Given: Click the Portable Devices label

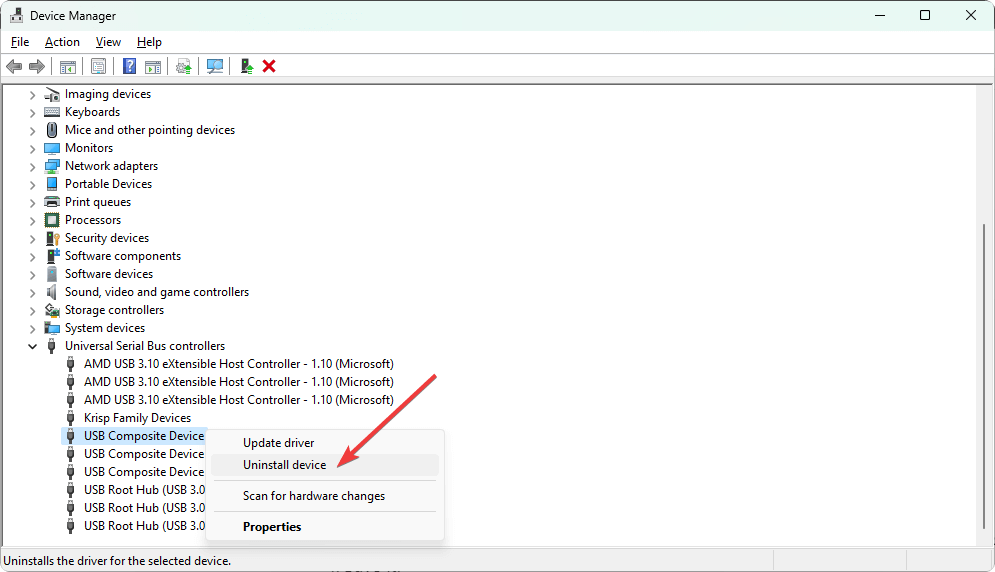Looking at the screenshot, I should tap(109, 184).
